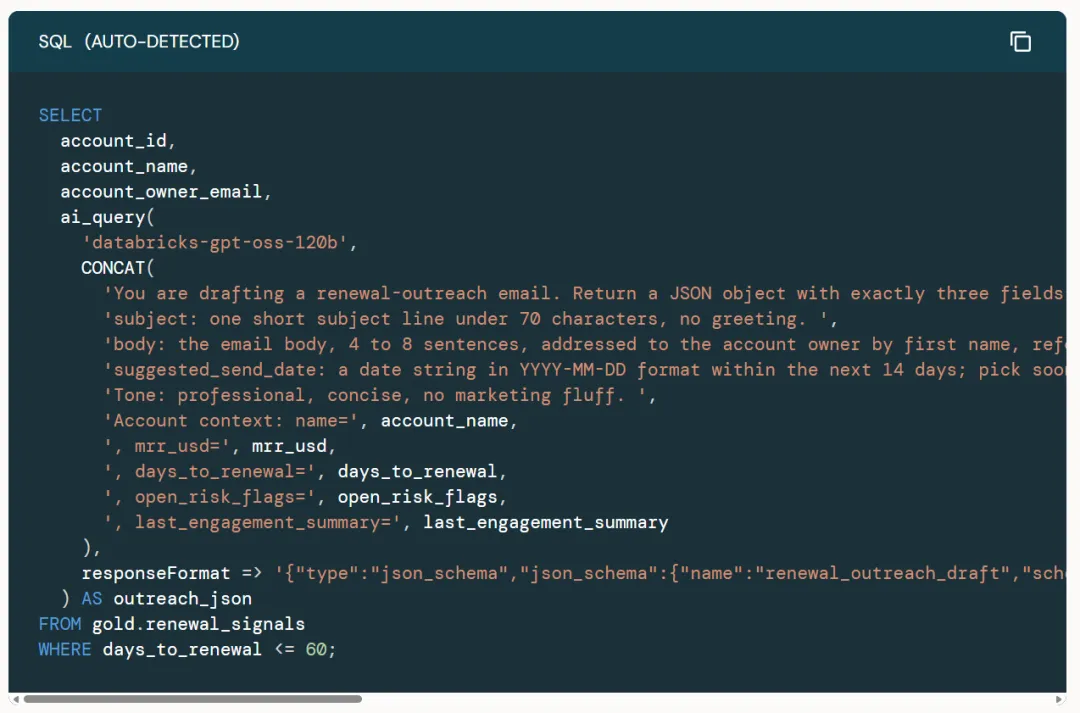Click the WHERE keyword
Viewport: 1080px width, 713px height.
click(65, 650)
